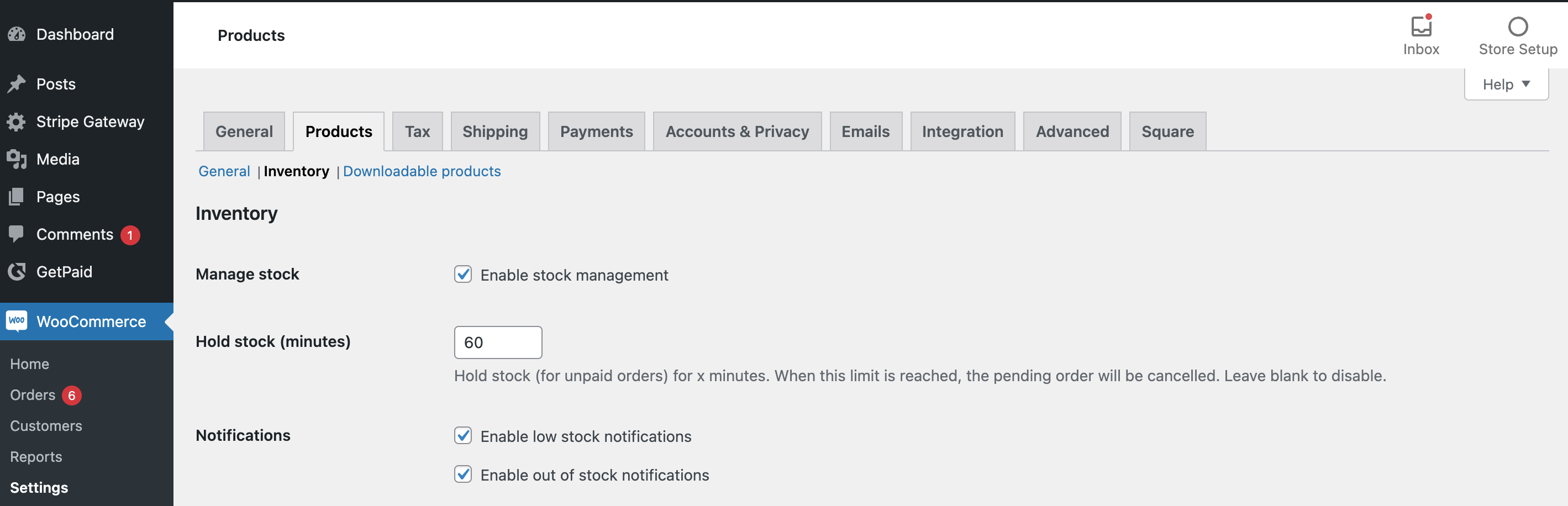Screen dimensions: 1568x506
Task: Select the WooCommerce sidebar icon
Action: tap(17, 321)
